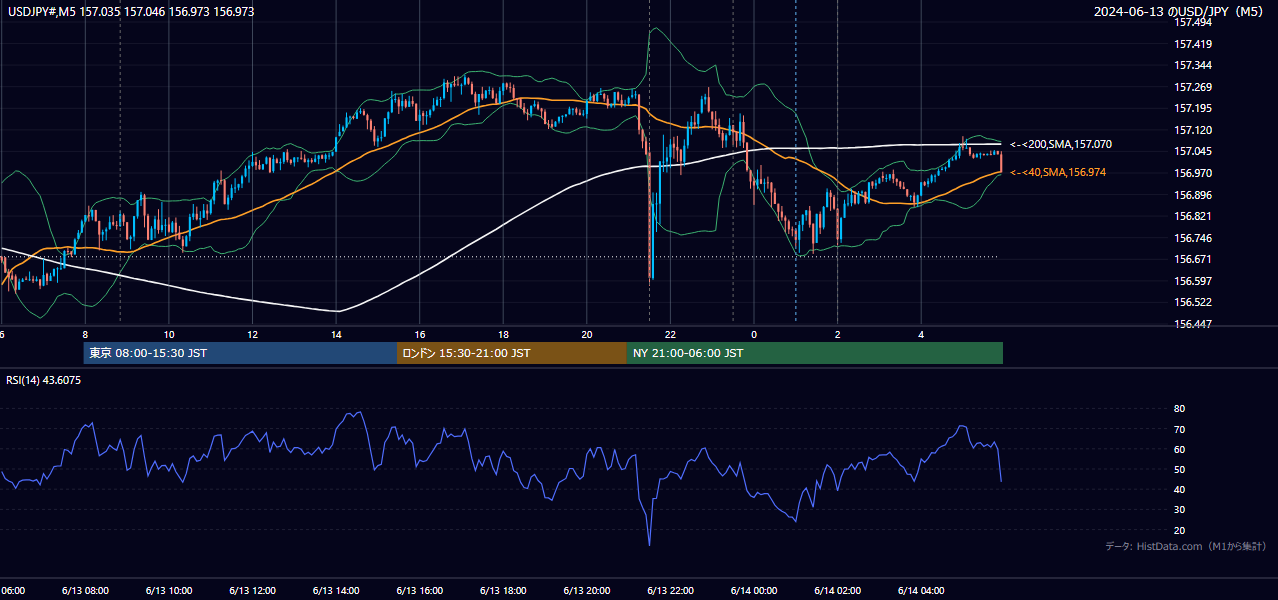Screen dimensions: 1278x600
Task: Click the RSI scale value 50
Action: (x=1180, y=469)
